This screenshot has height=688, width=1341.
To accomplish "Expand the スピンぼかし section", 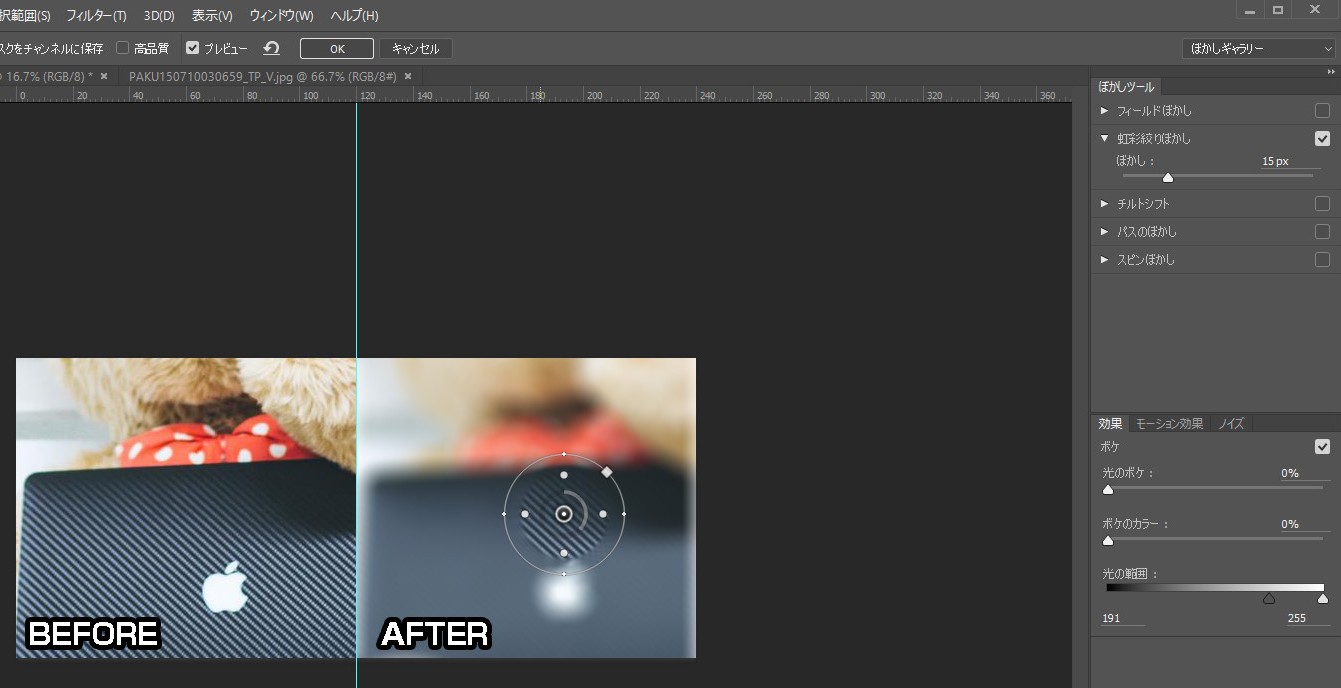I will [x=1105, y=260].
